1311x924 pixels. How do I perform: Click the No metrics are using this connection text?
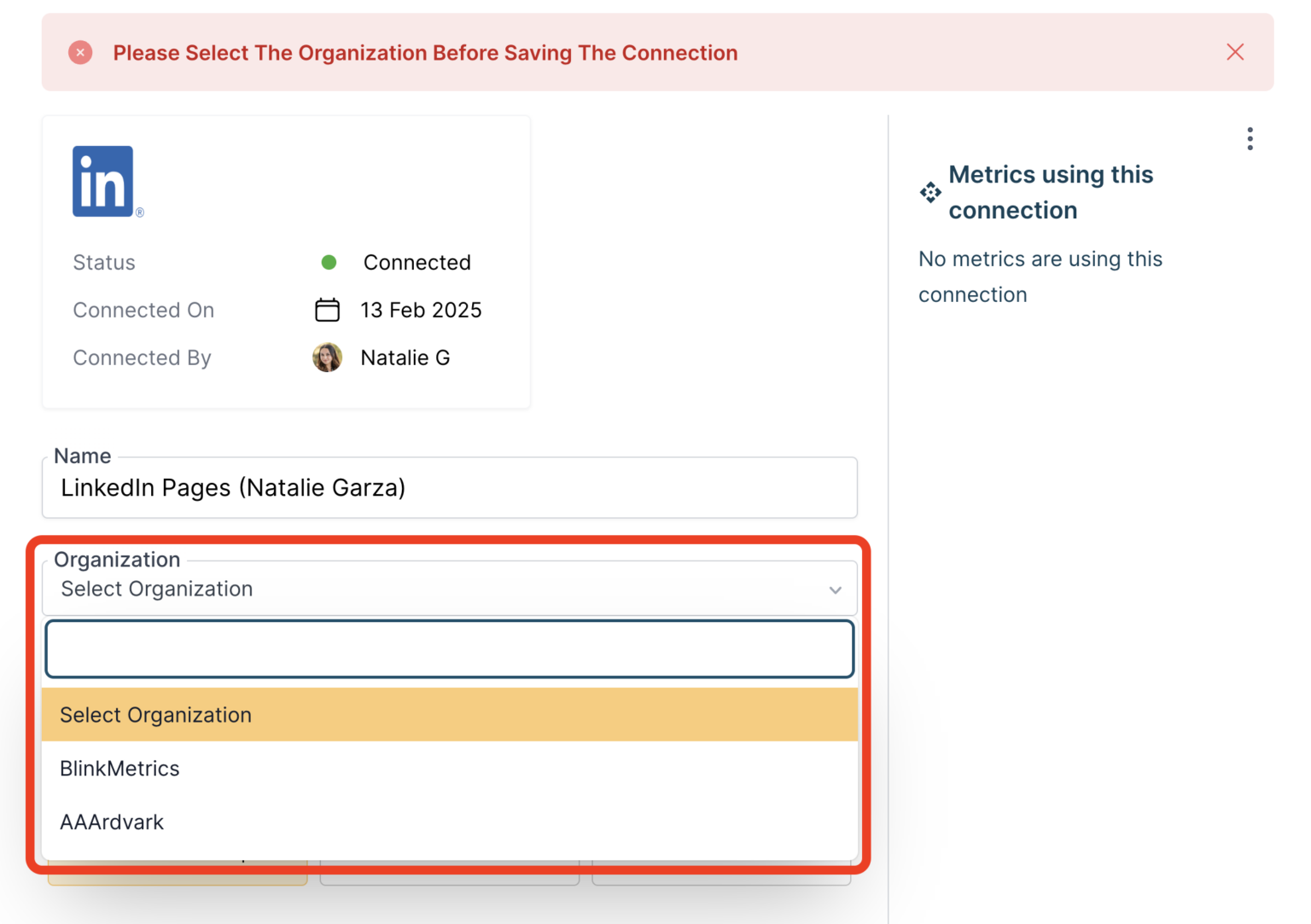[x=1040, y=276]
